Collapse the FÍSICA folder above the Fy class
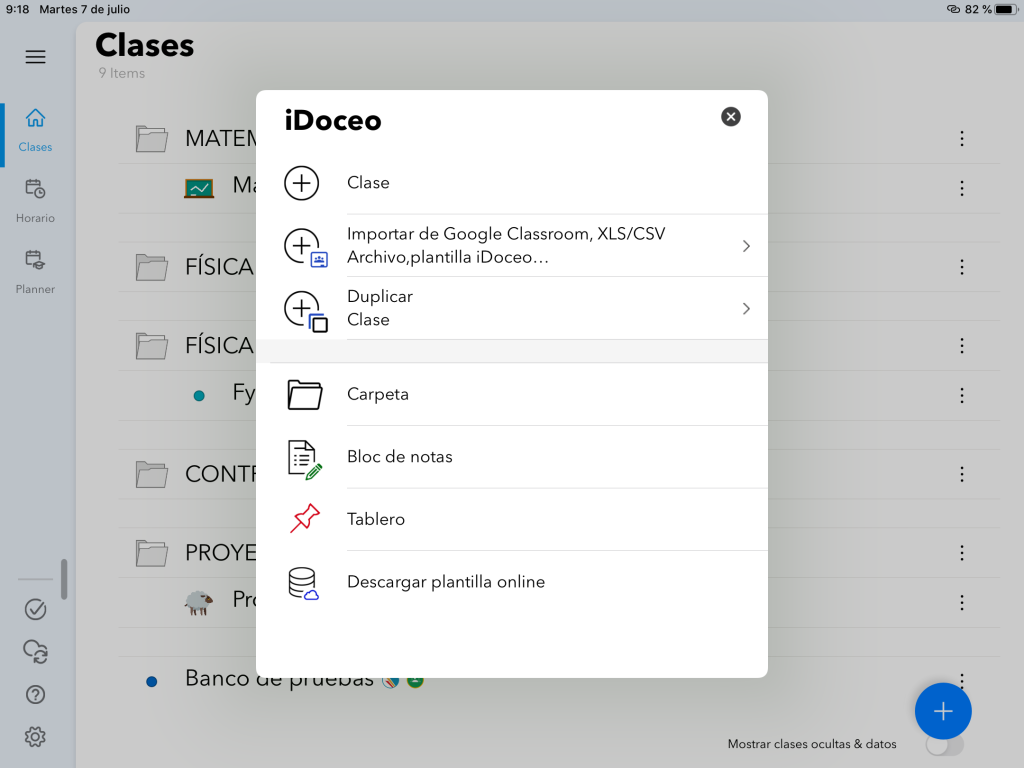Screen dimensions: 1024x768 [152, 345]
